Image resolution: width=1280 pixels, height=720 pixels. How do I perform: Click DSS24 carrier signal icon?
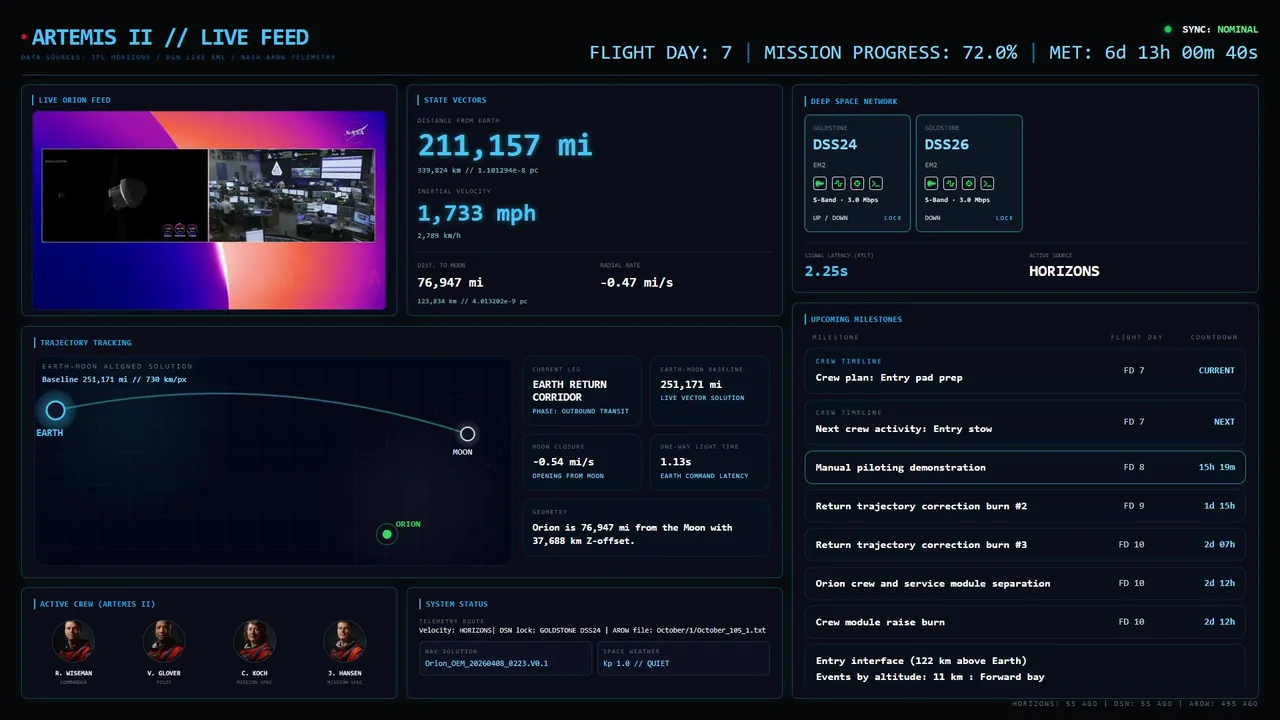(x=820, y=183)
